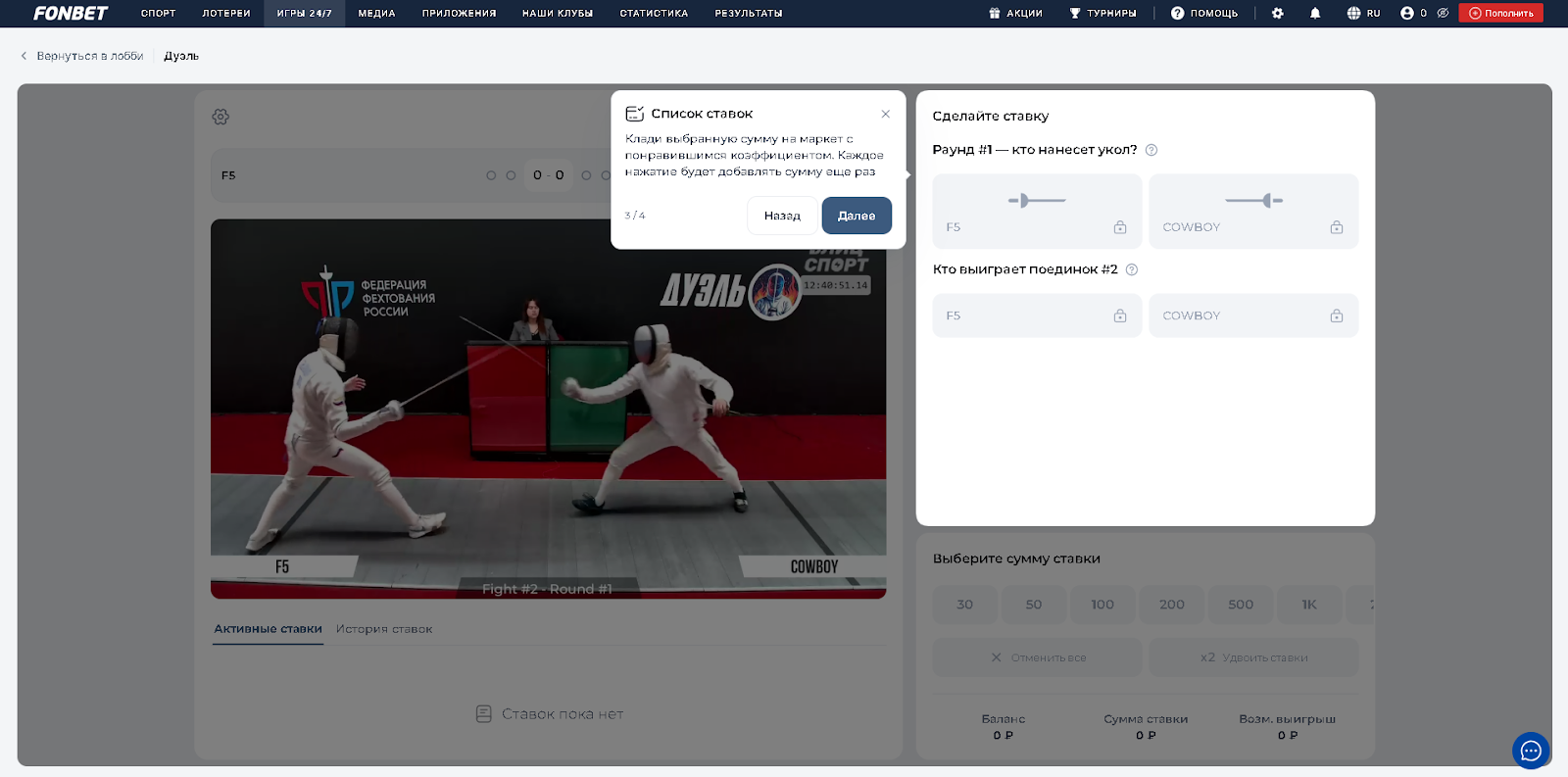Click the Пополнить deposit button

(x=1500, y=14)
